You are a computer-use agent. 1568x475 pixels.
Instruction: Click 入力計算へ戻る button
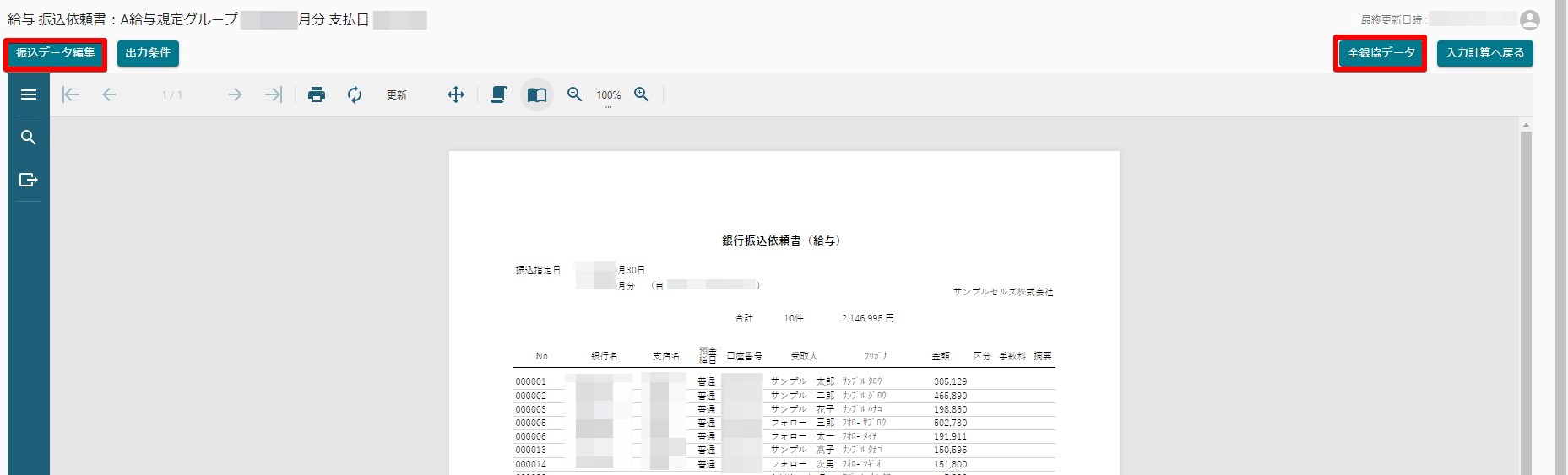tap(1485, 53)
